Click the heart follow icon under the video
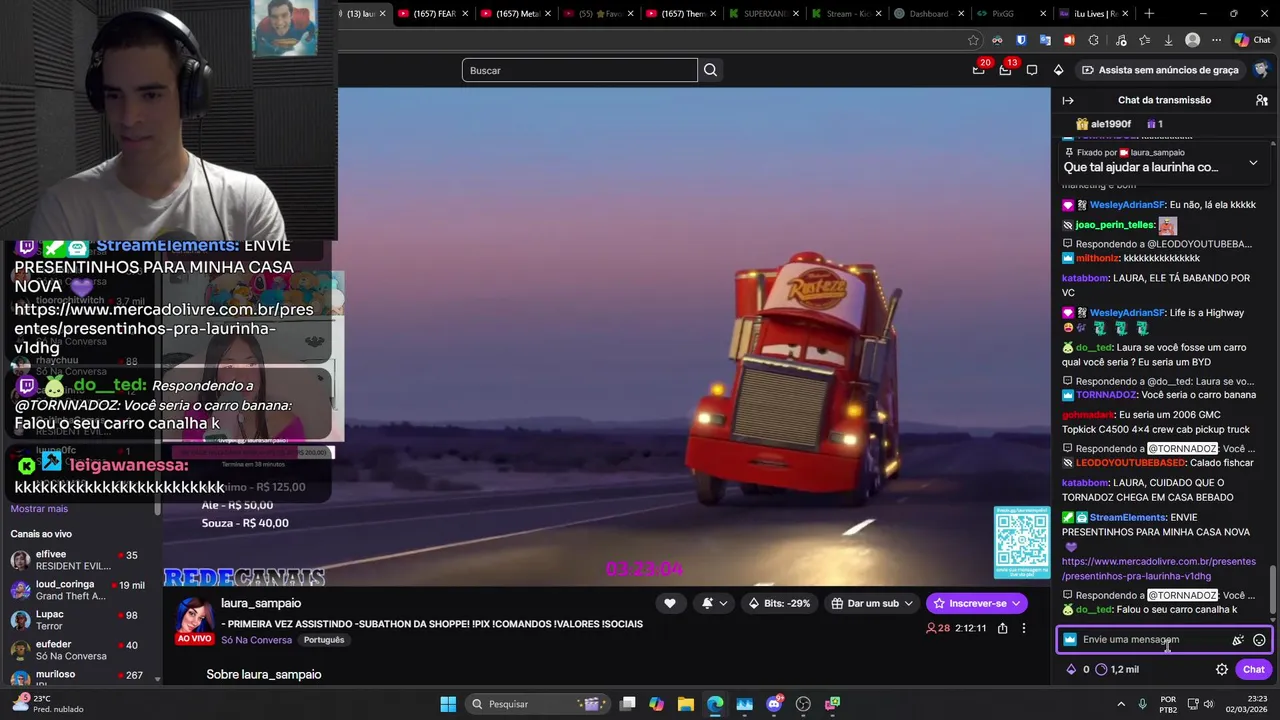Screen dimensions: 1280x720 (669, 603)
